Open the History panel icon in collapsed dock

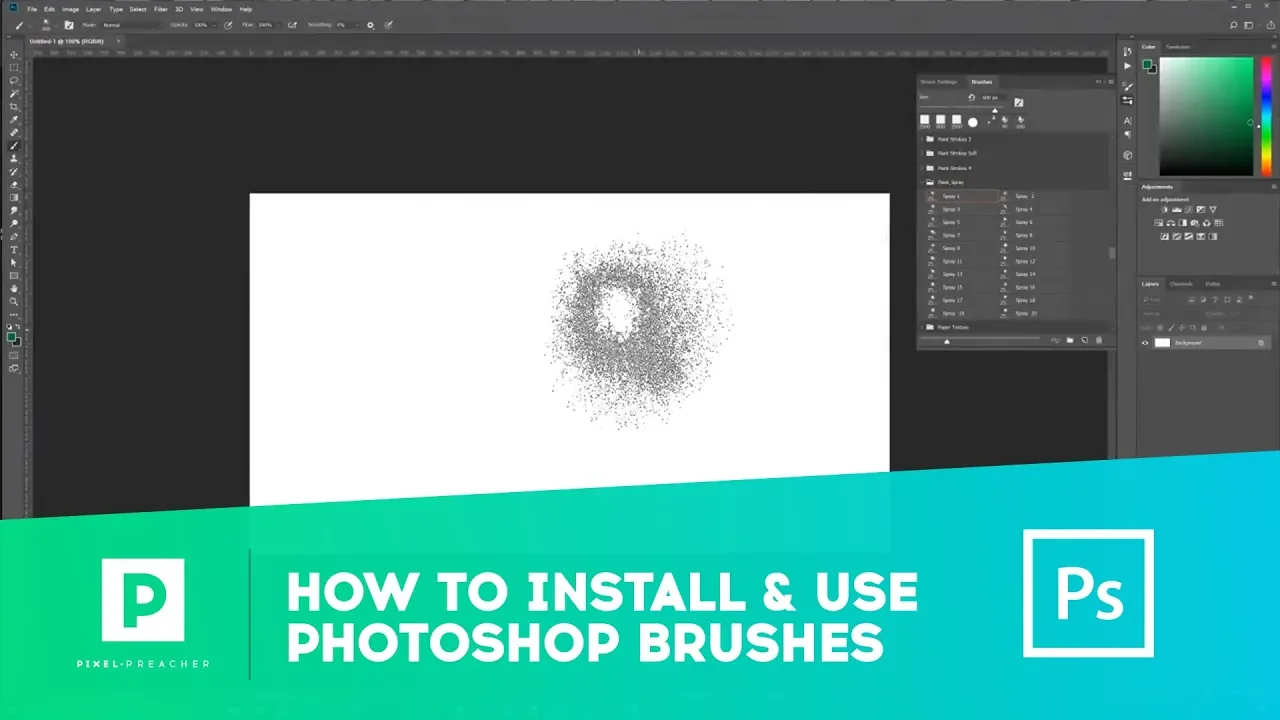[1127, 51]
